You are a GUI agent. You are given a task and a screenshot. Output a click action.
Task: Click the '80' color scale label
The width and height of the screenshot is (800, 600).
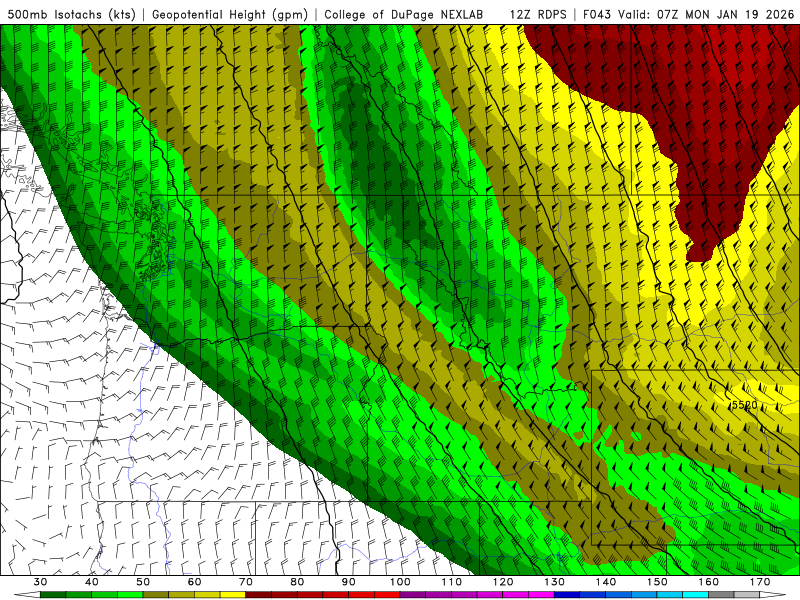[297, 582]
